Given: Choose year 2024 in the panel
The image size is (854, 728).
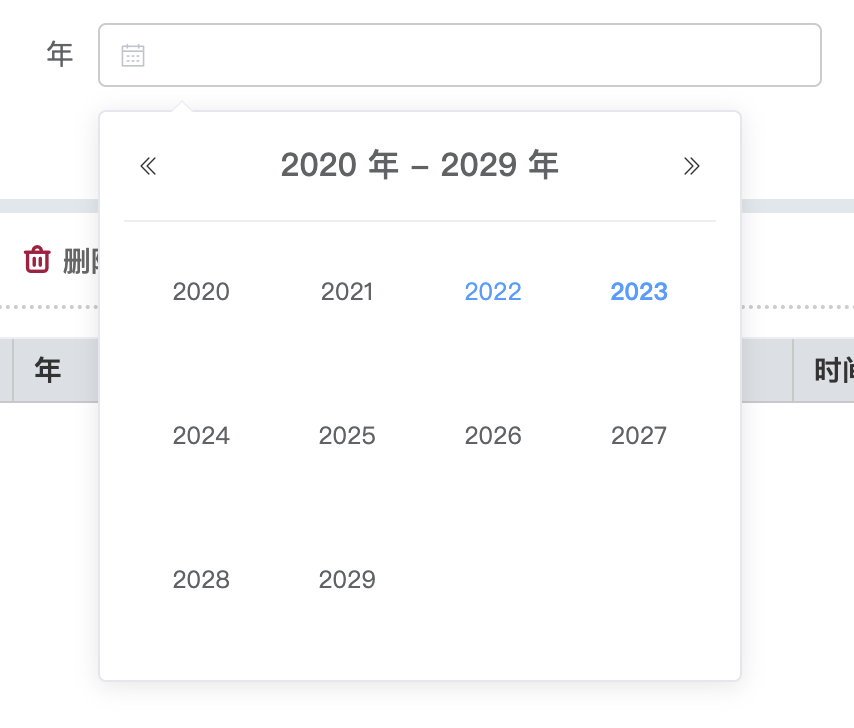Looking at the screenshot, I should click(201, 436).
